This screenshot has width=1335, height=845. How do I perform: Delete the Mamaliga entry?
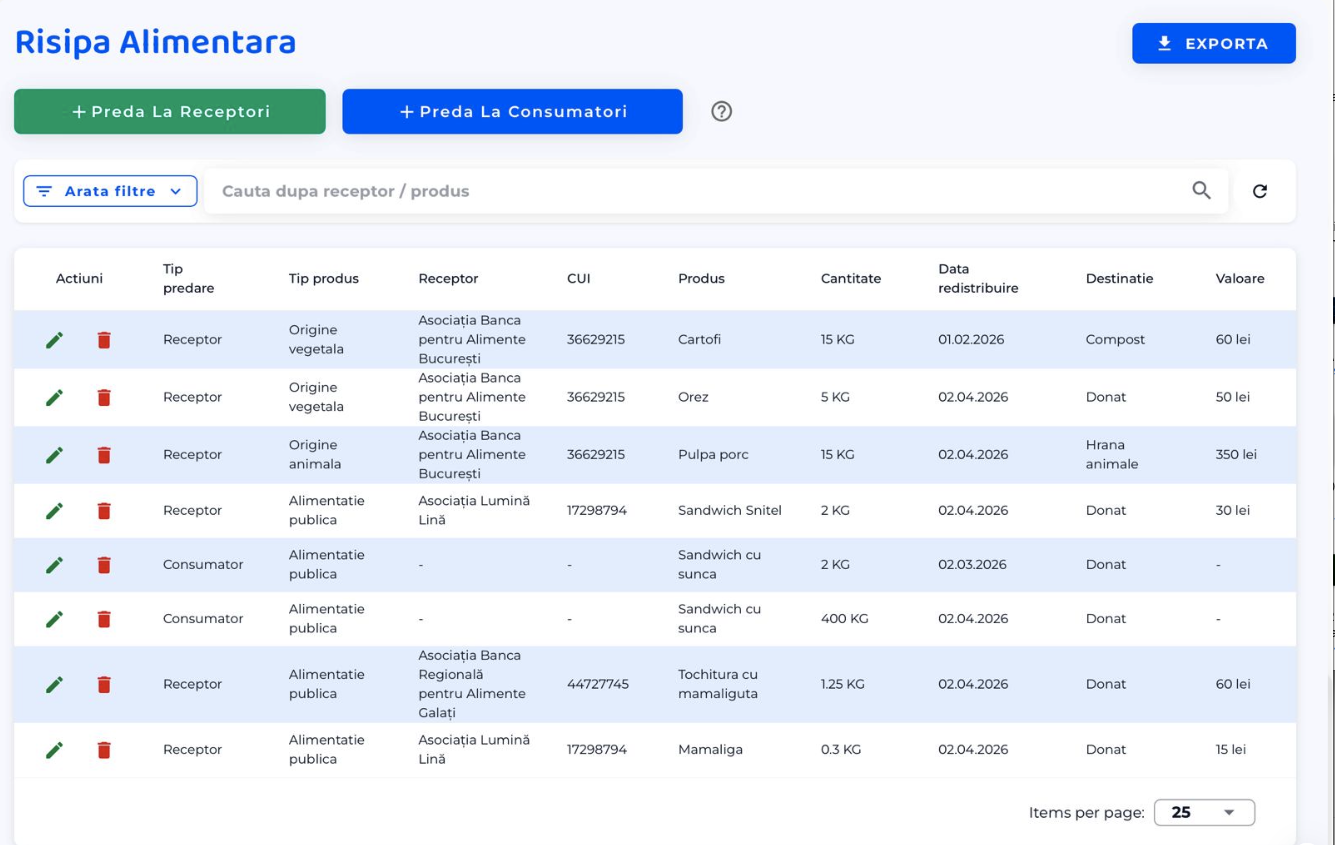pyautogui.click(x=104, y=750)
